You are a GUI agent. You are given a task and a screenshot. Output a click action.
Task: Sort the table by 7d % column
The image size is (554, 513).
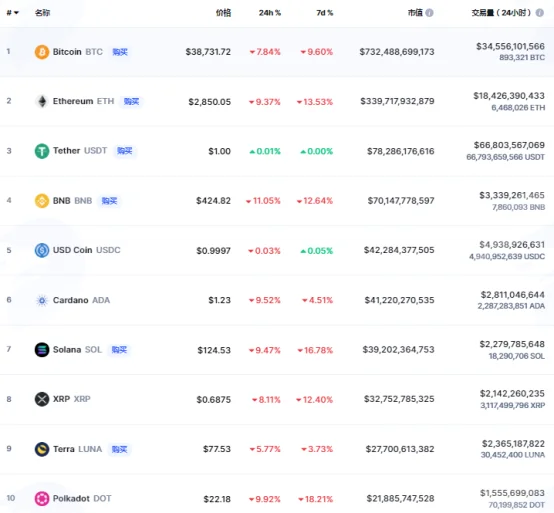point(324,13)
